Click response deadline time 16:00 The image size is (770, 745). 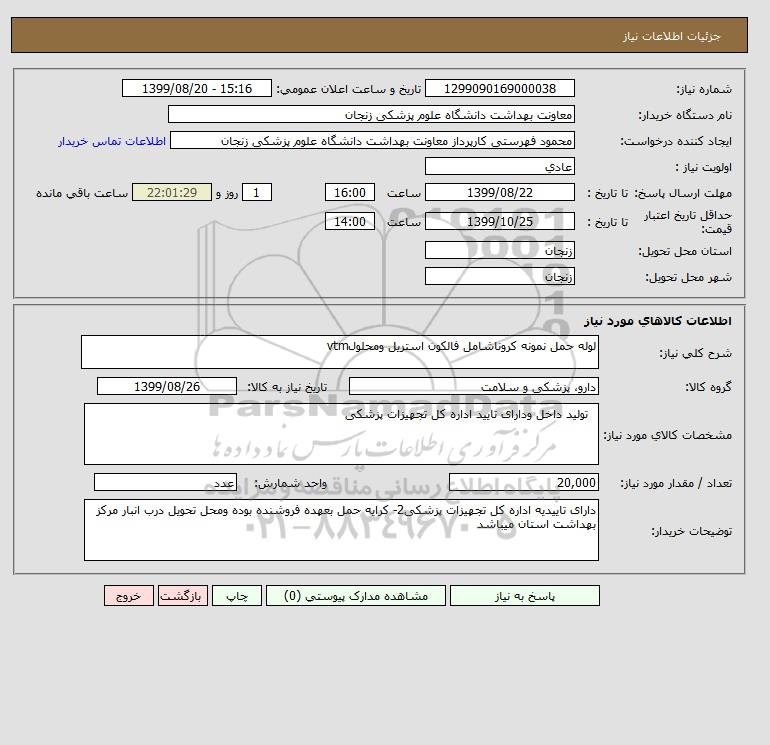point(350,193)
